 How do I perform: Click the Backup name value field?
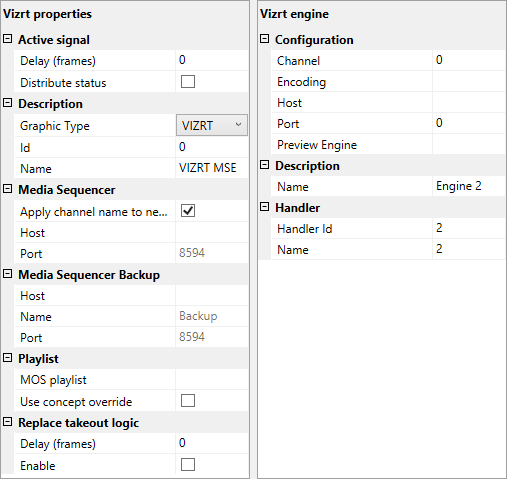tap(212, 316)
